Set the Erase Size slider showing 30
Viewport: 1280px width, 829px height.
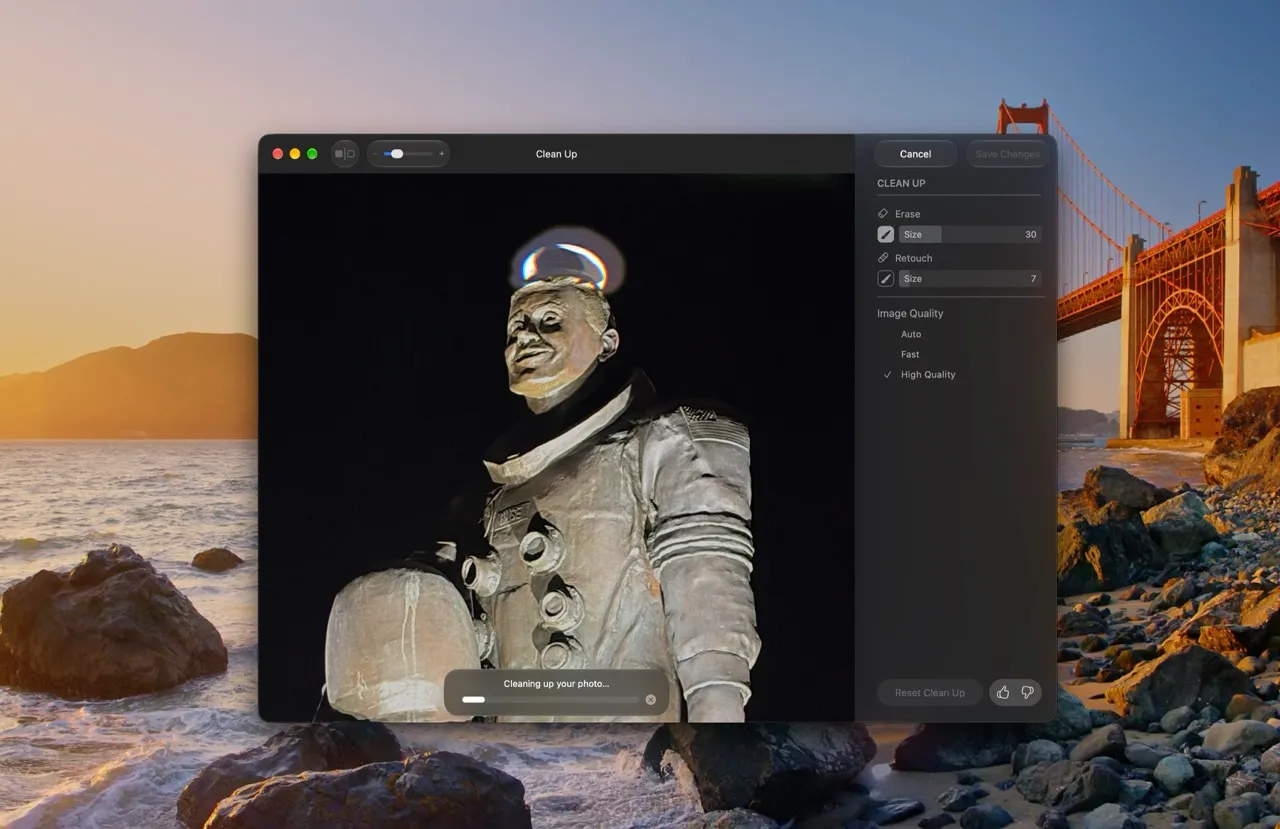[x=970, y=234]
